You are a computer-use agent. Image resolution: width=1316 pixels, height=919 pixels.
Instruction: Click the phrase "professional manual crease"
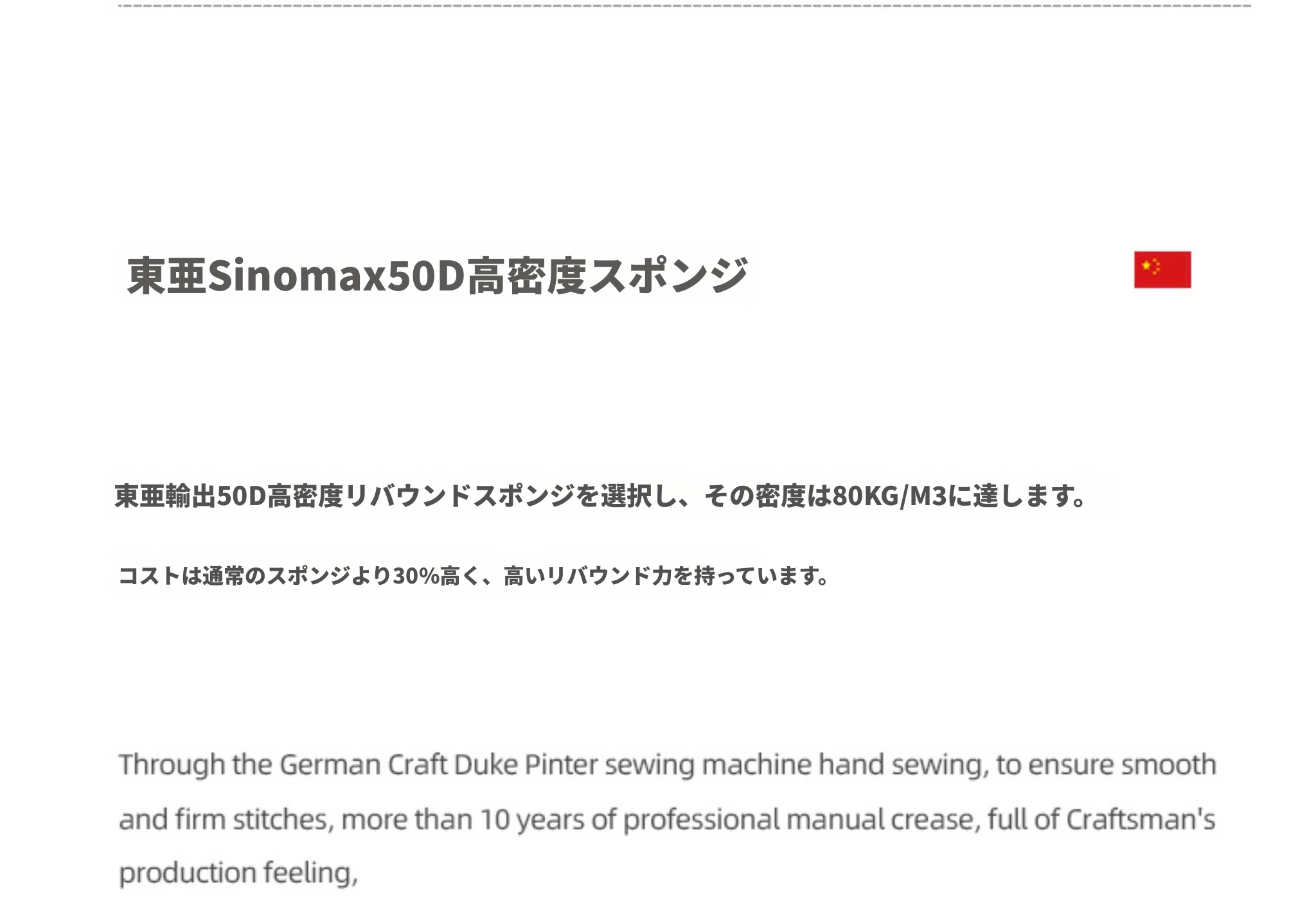click(x=801, y=819)
